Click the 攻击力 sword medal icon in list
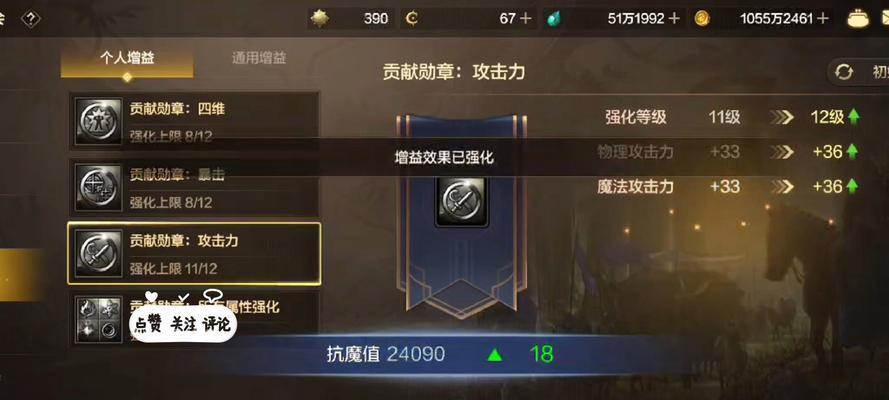The width and height of the screenshot is (889, 400). (99, 253)
